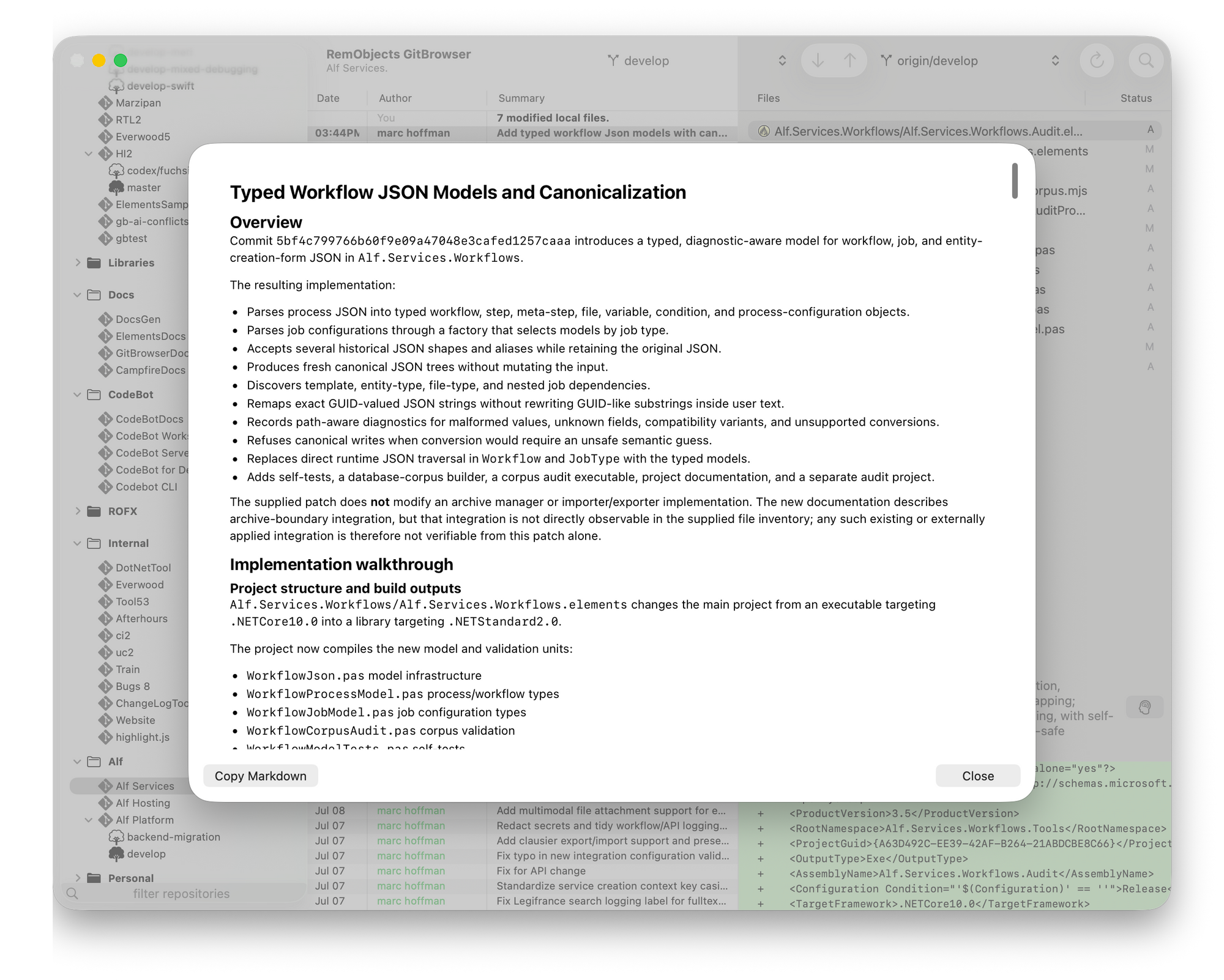This screenshot has width=1224, height=980.
Task: Select the 'Add multimodal file attachment support' commit
Action: 523,811
